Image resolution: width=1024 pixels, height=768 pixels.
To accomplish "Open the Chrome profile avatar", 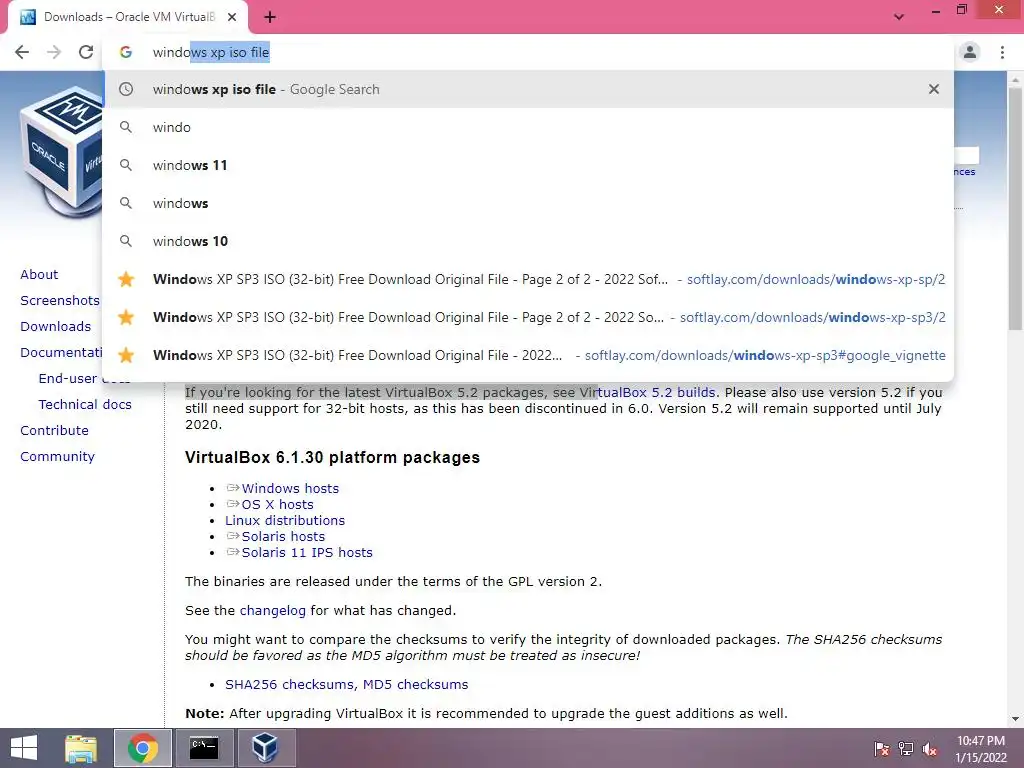I will click(970, 52).
